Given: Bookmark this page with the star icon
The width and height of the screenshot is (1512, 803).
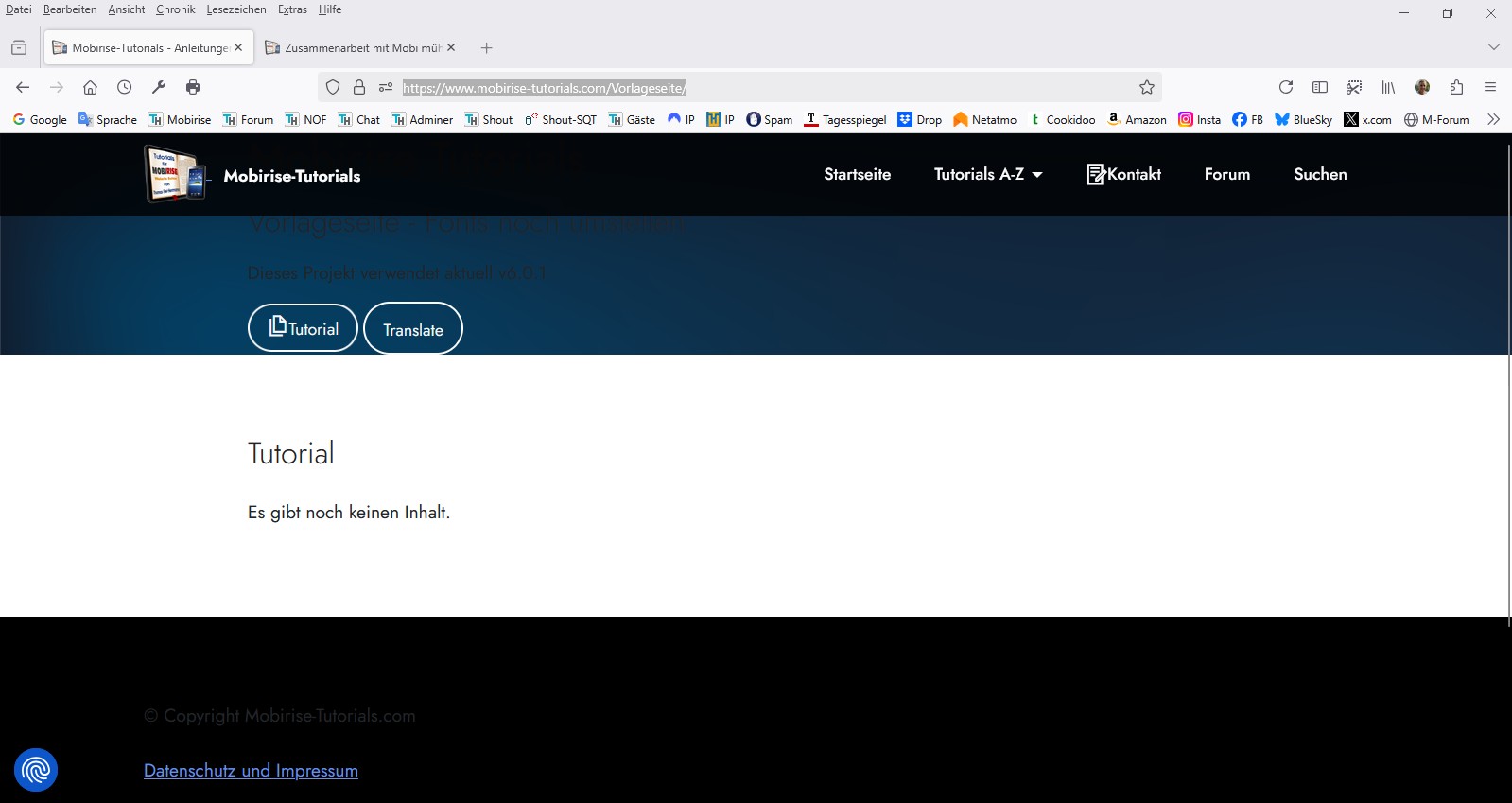Looking at the screenshot, I should (x=1147, y=87).
